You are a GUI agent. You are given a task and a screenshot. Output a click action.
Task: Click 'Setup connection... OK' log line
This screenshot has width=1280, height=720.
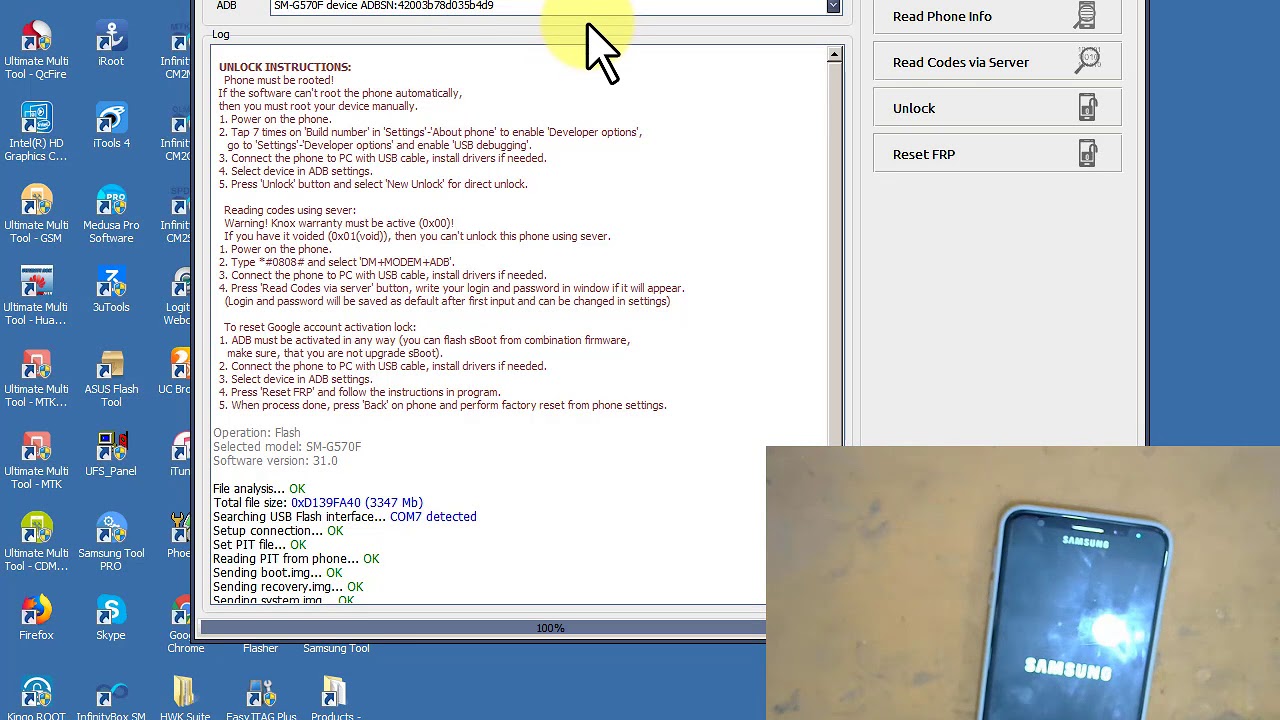[278, 531]
